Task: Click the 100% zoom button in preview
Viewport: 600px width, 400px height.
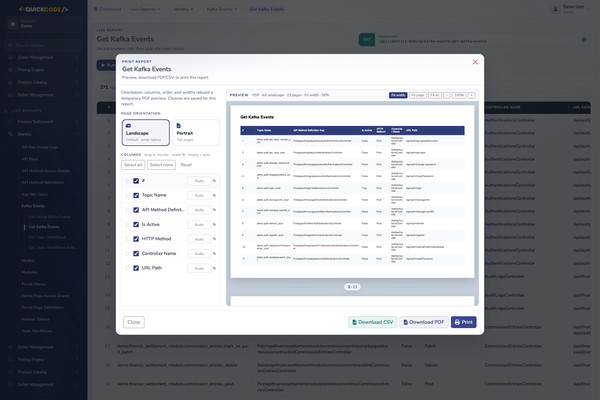Action: click(459, 95)
